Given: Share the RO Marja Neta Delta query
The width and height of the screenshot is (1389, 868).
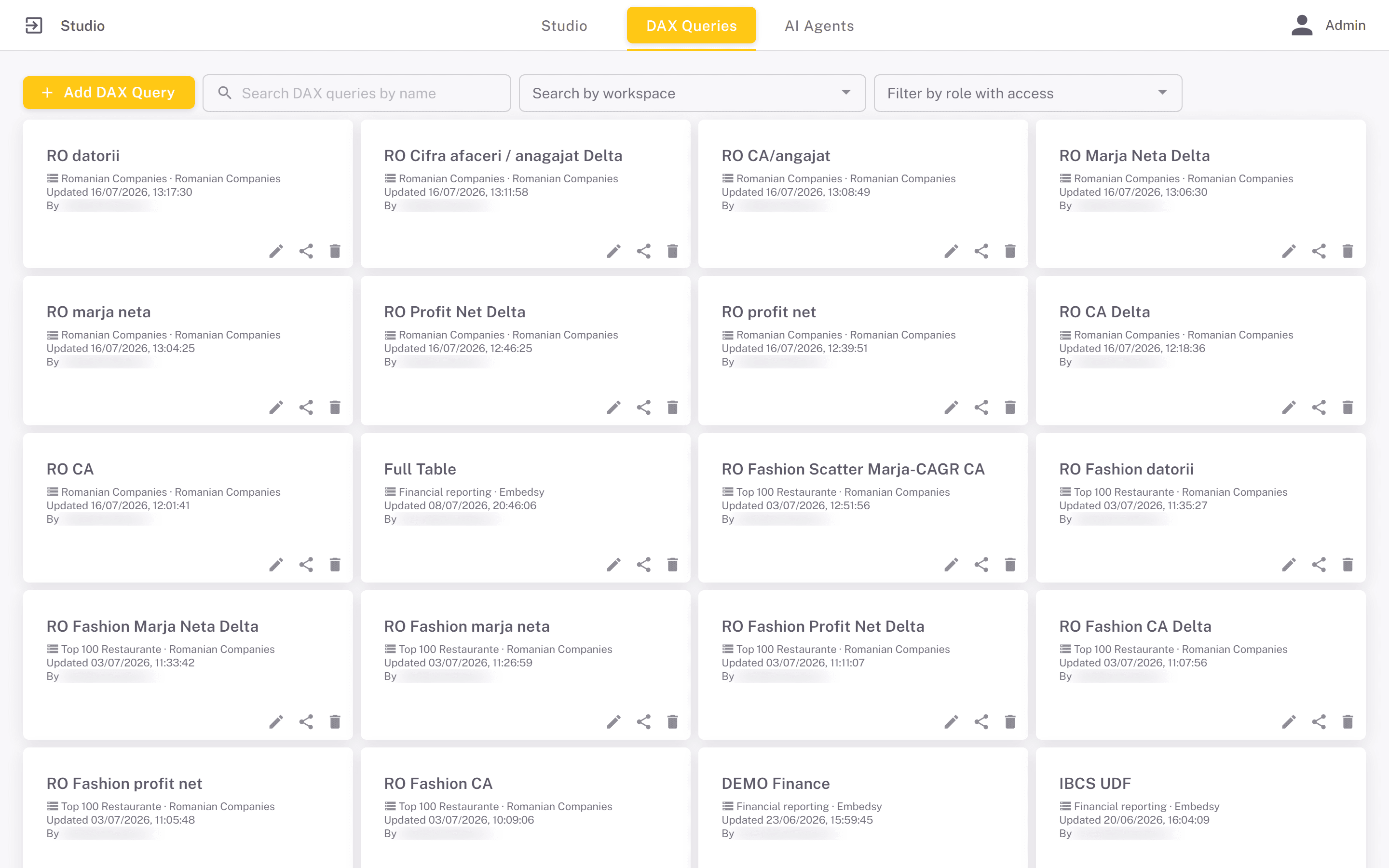Looking at the screenshot, I should point(1319,251).
